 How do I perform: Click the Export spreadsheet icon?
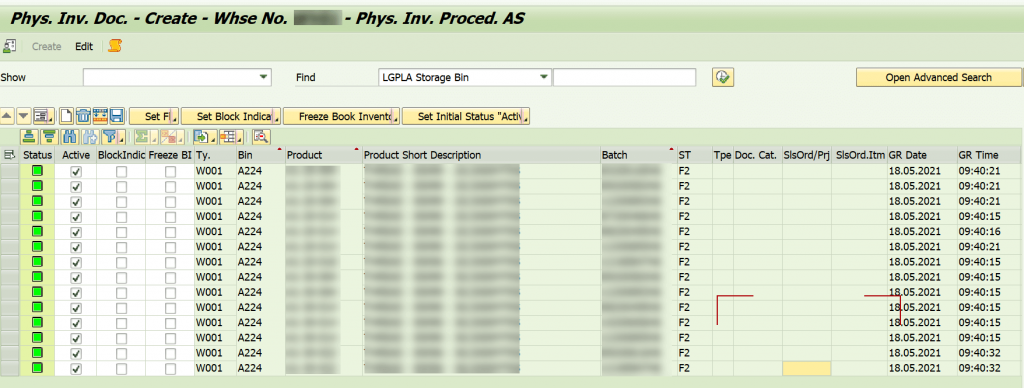point(204,137)
